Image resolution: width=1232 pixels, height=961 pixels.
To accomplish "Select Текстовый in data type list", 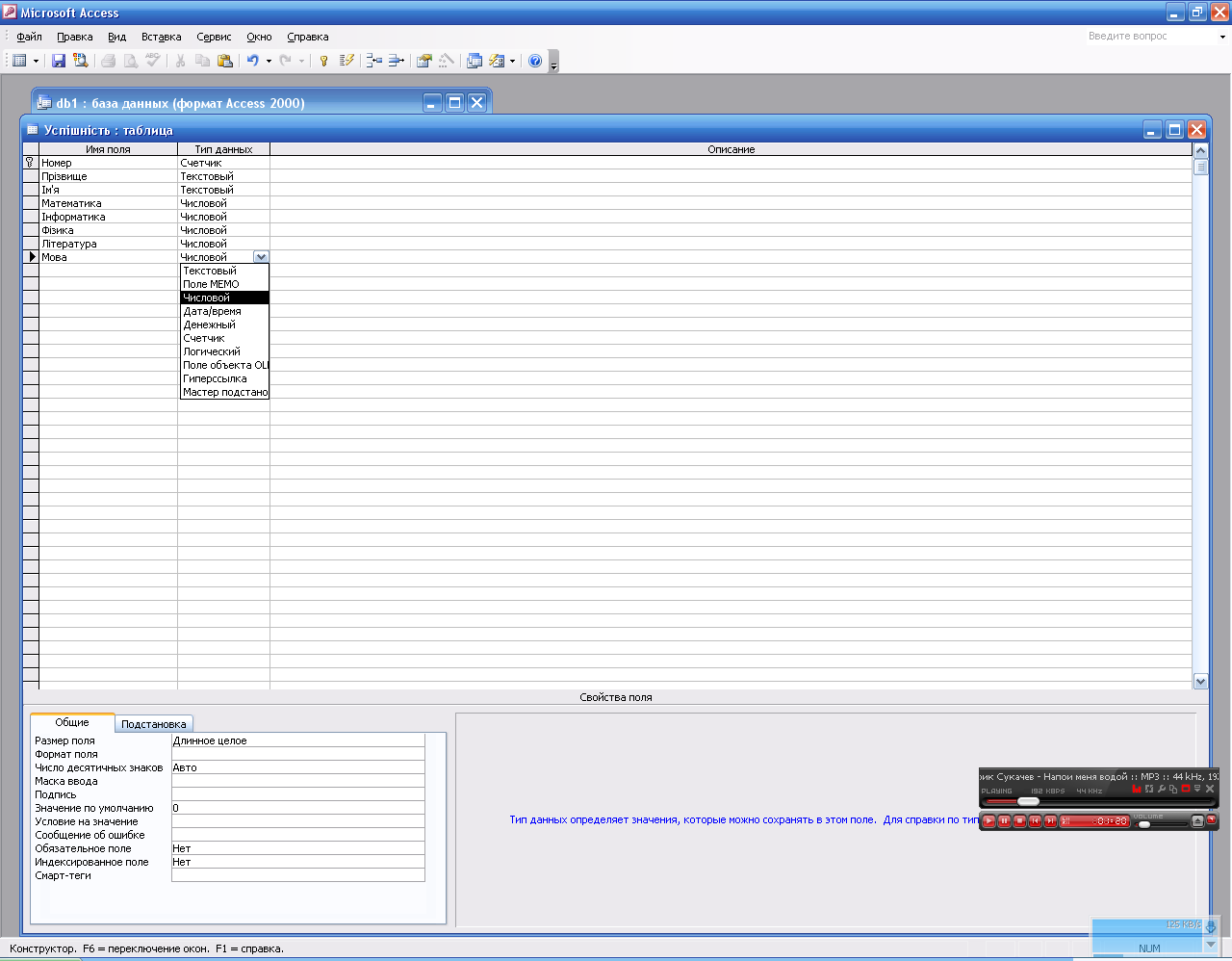I will point(224,271).
